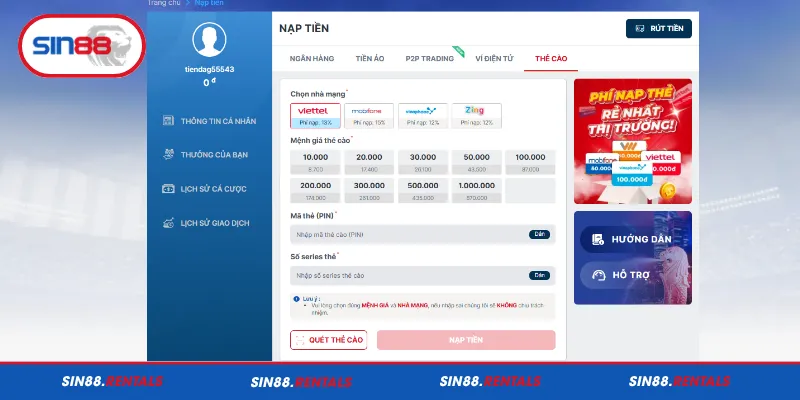The image size is (800, 400).
Task: Click the Hướng dẫn guide icon
Action: pos(598,239)
